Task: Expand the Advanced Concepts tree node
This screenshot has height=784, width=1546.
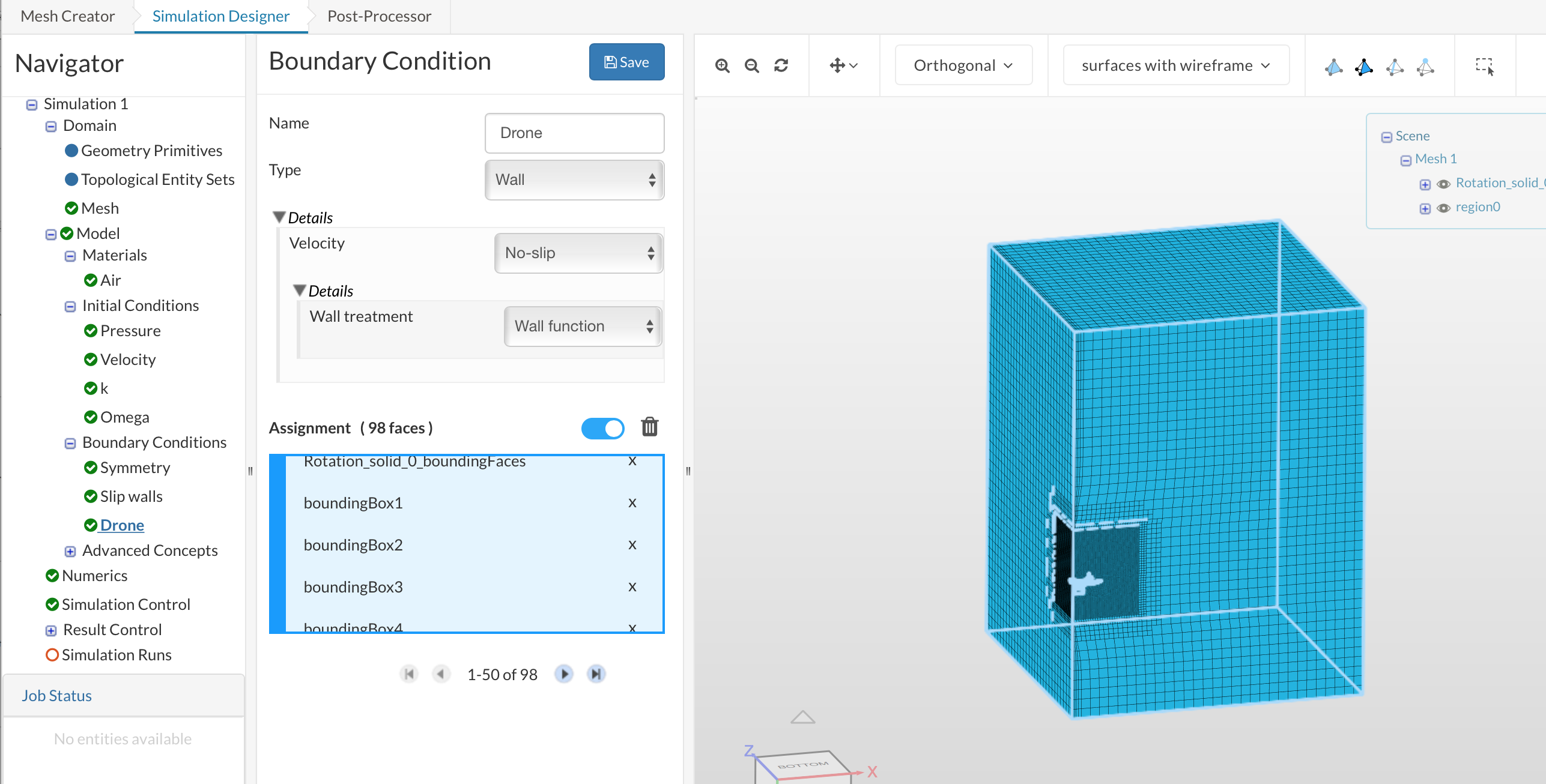Action: [x=70, y=551]
